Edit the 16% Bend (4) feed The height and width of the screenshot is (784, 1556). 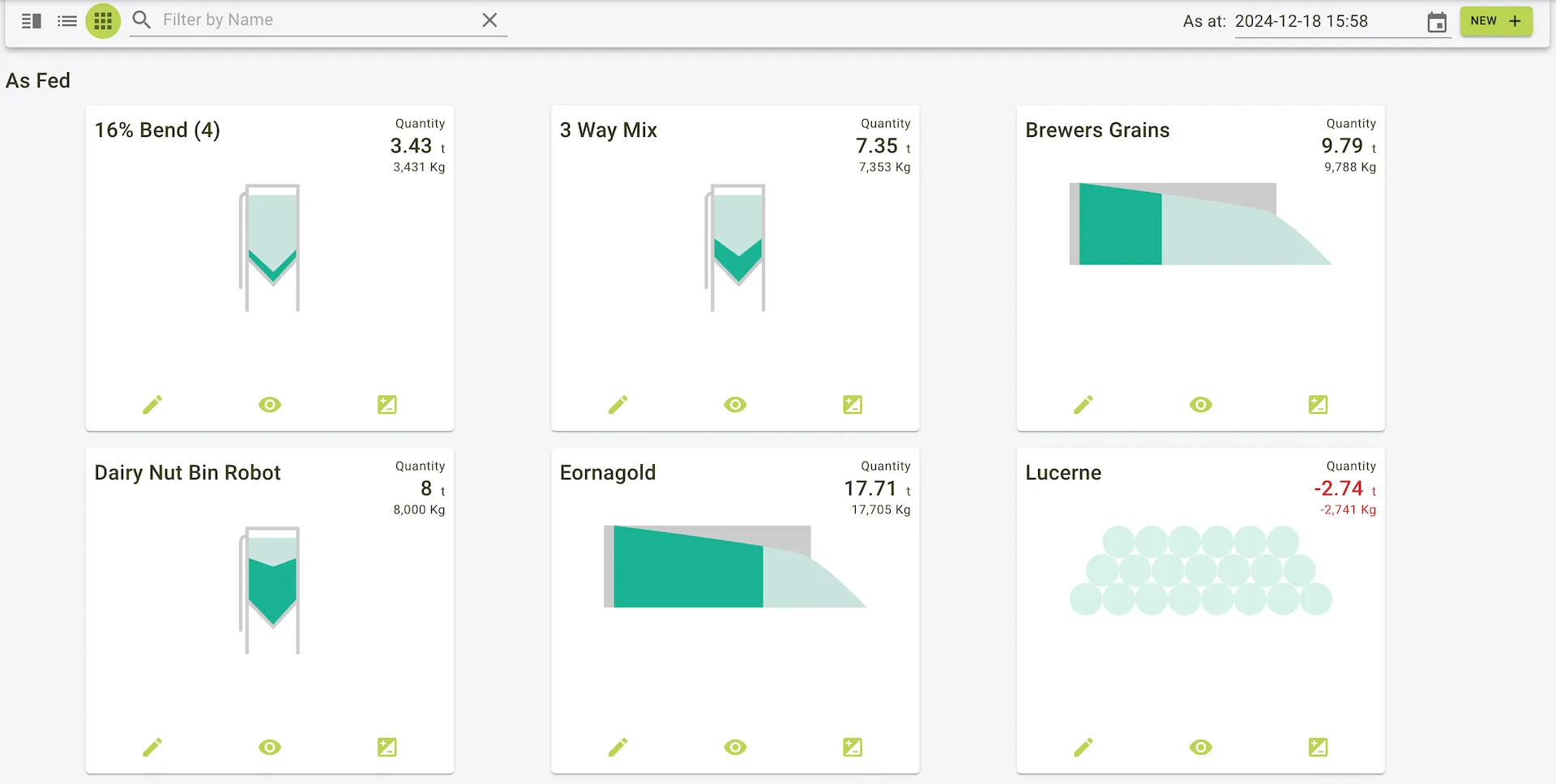[152, 405]
